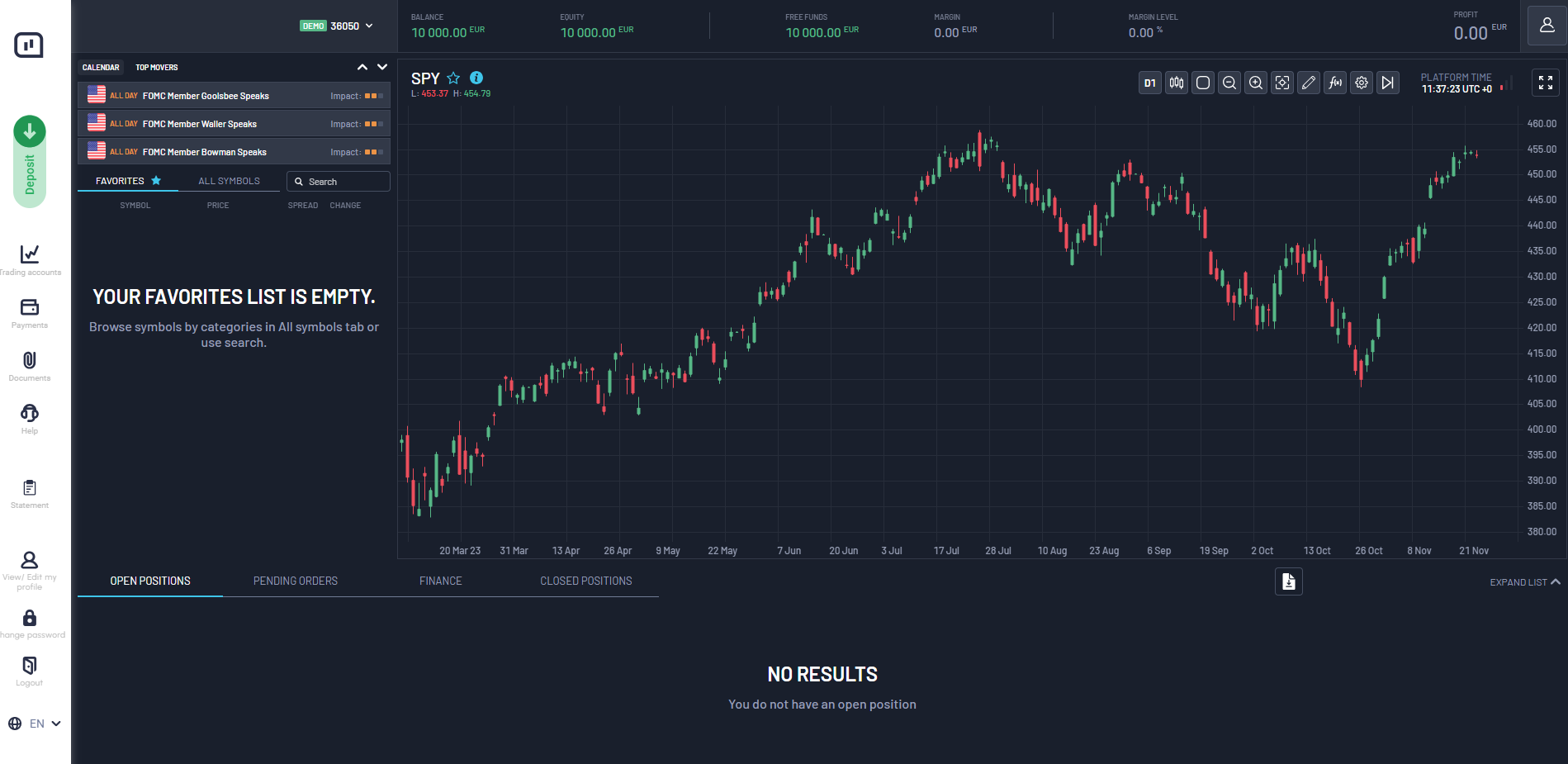Open the EN language selector
Image resolution: width=1568 pixels, height=764 pixels.
(35, 724)
